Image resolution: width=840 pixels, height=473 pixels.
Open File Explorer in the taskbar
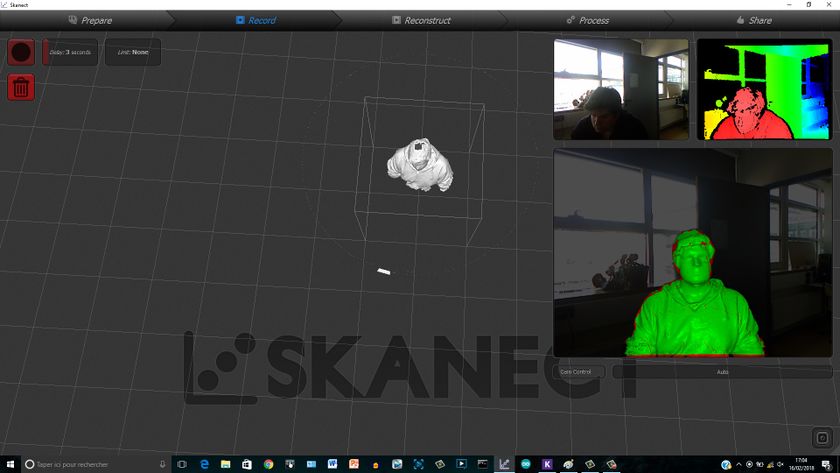226,464
